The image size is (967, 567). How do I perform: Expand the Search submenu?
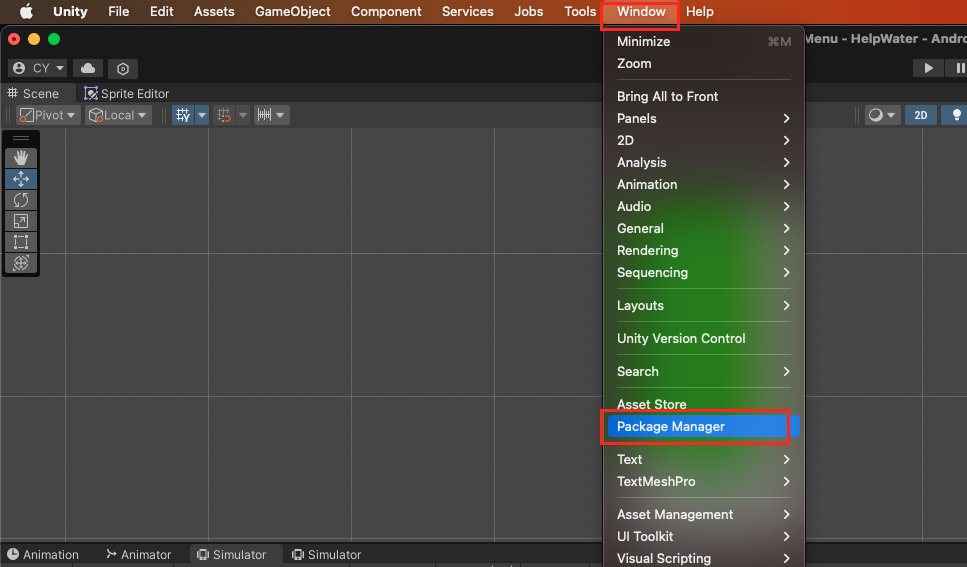704,372
